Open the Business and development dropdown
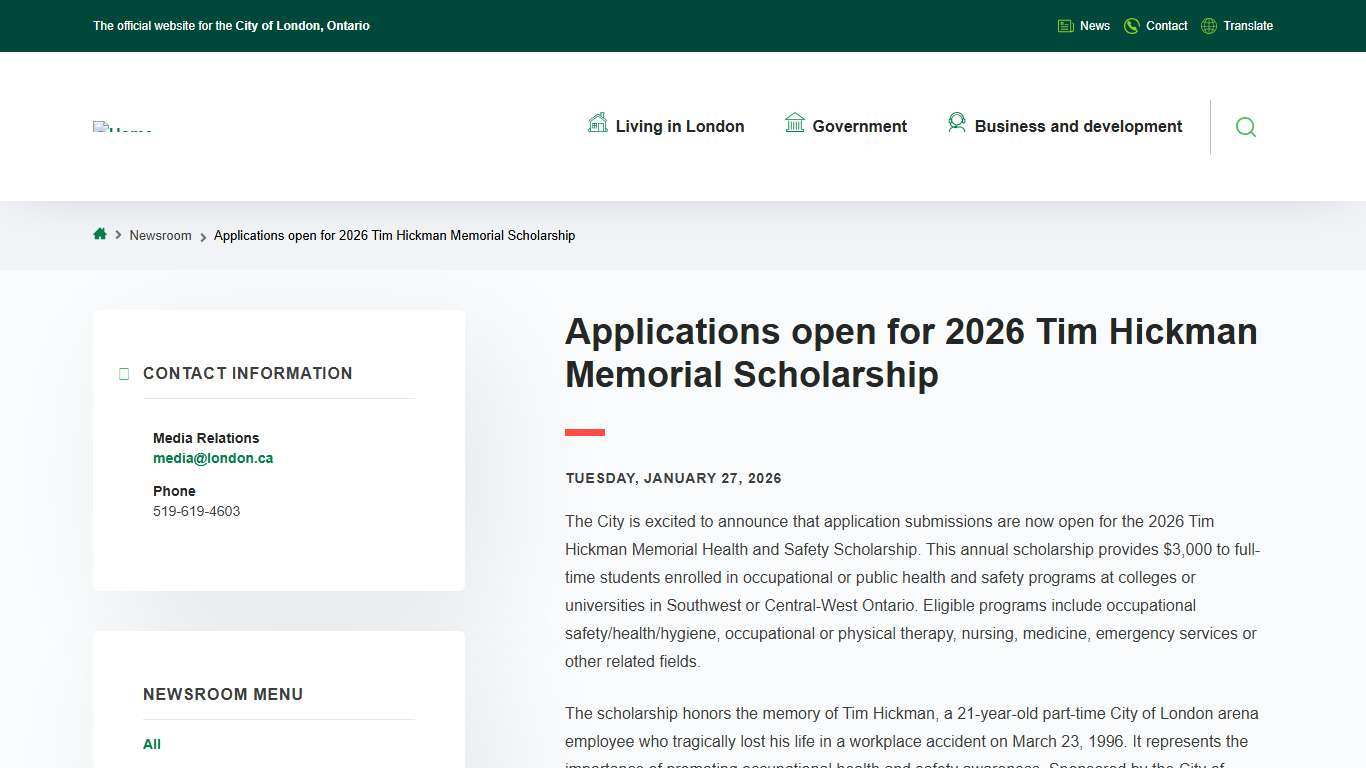The image size is (1366, 768). tap(1078, 126)
